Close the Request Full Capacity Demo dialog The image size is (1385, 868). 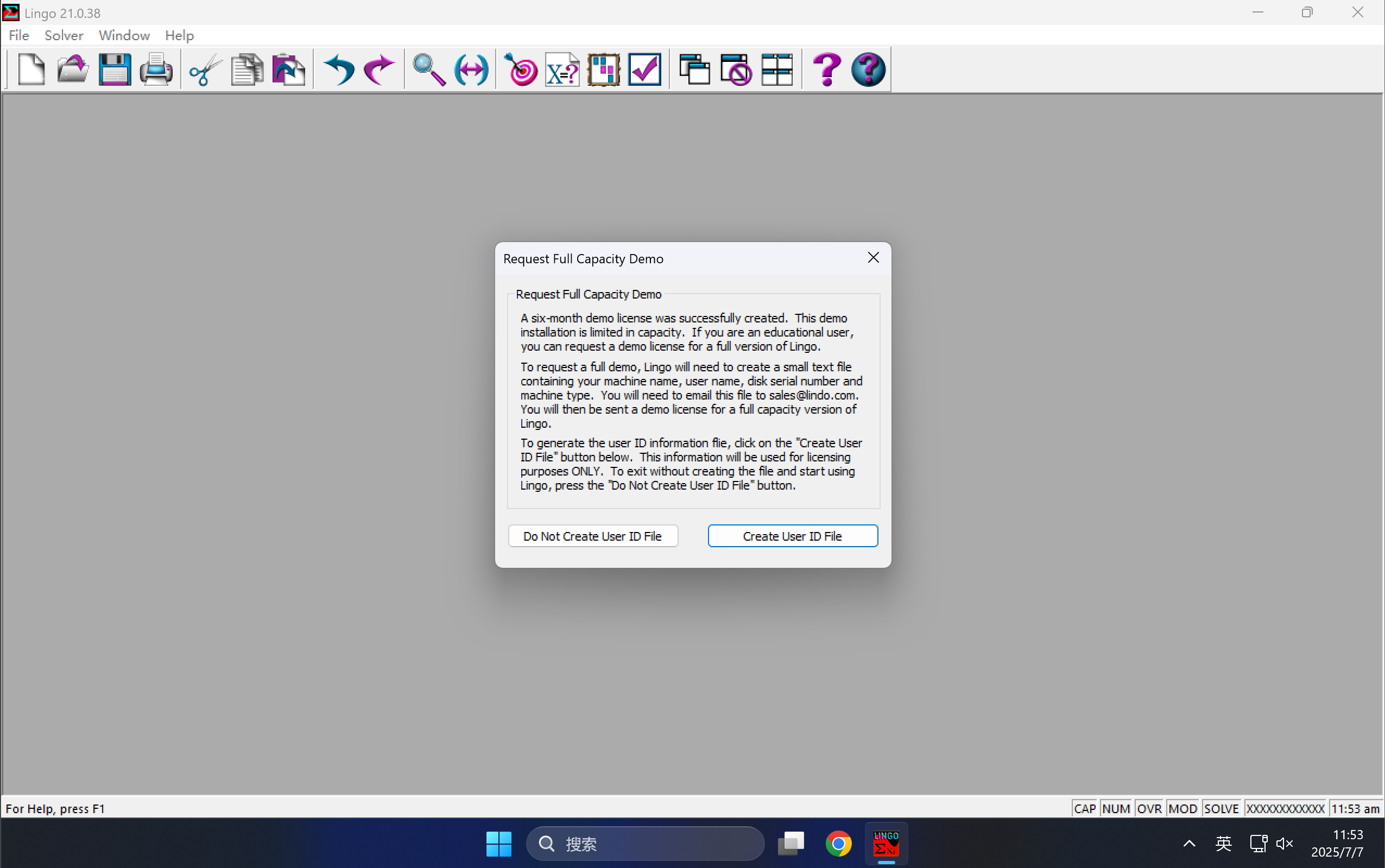click(x=873, y=258)
